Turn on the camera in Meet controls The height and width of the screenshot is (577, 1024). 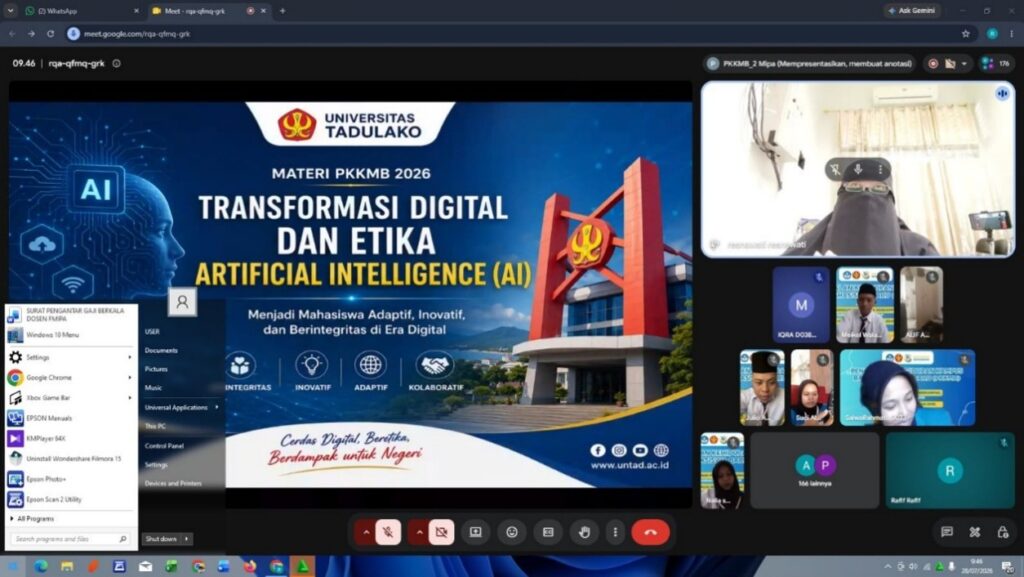click(x=441, y=532)
